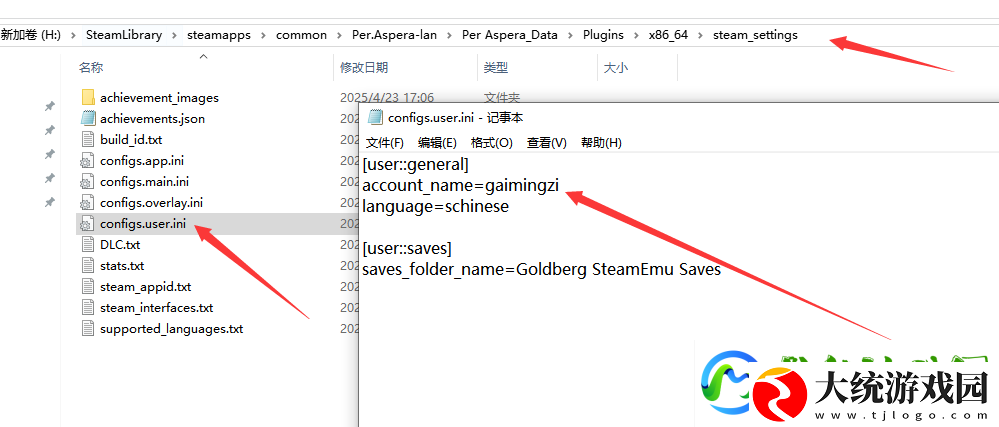The image size is (999, 427).
Task: Expand breadcrumb arrow after Plugins
Action: pos(636,36)
